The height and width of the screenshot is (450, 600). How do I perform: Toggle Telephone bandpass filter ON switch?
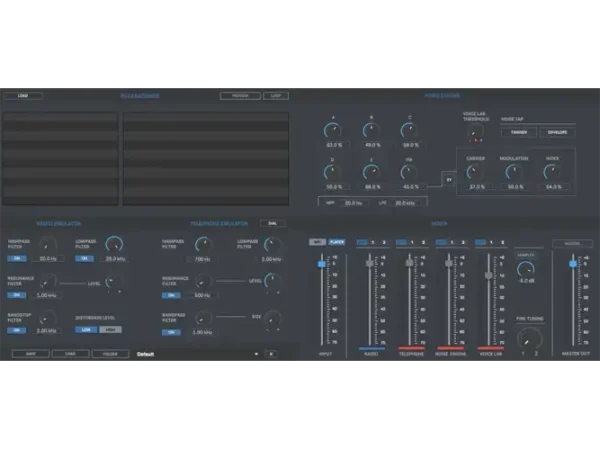[171, 332]
